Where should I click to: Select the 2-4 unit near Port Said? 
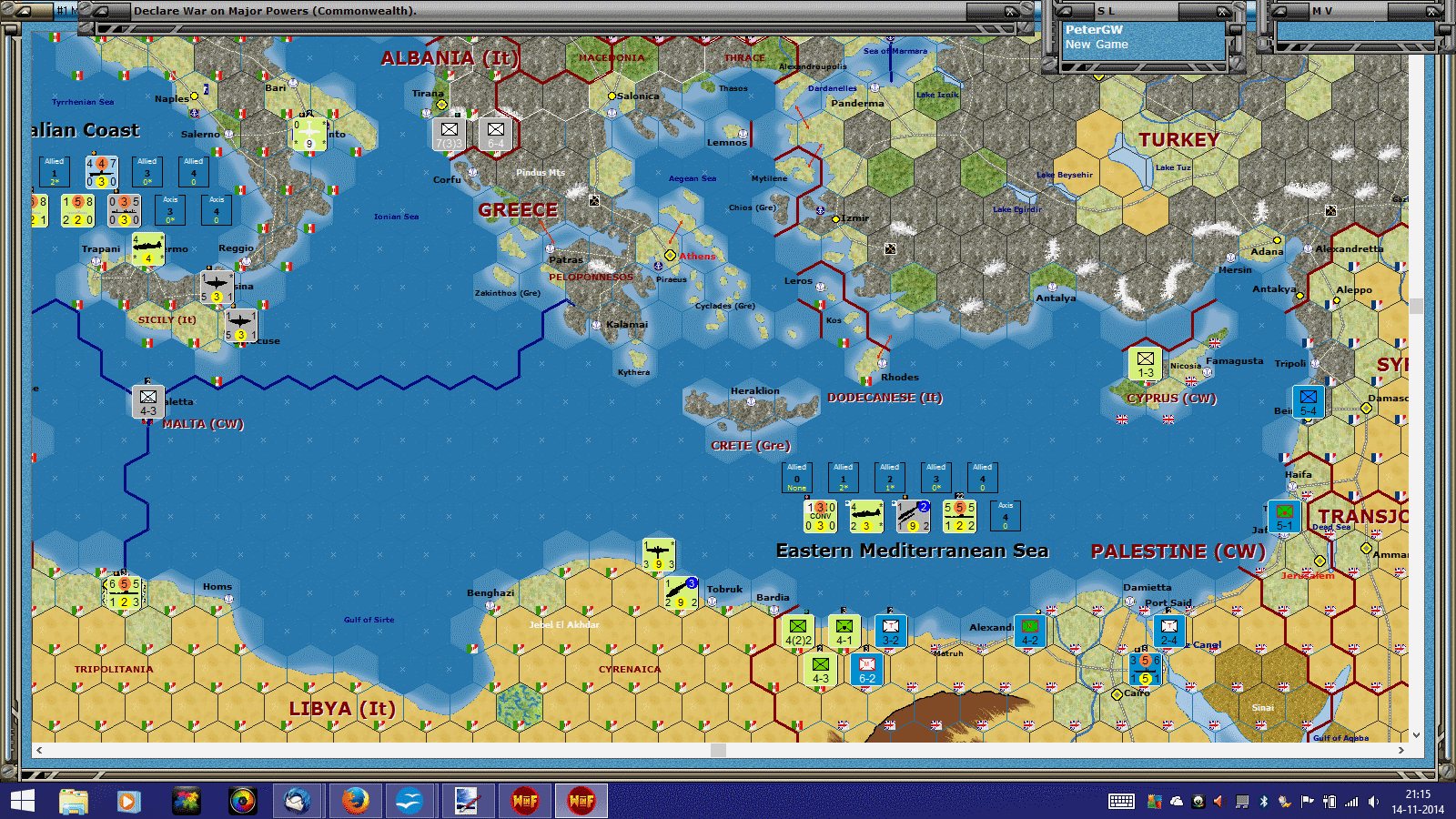[1169, 632]
